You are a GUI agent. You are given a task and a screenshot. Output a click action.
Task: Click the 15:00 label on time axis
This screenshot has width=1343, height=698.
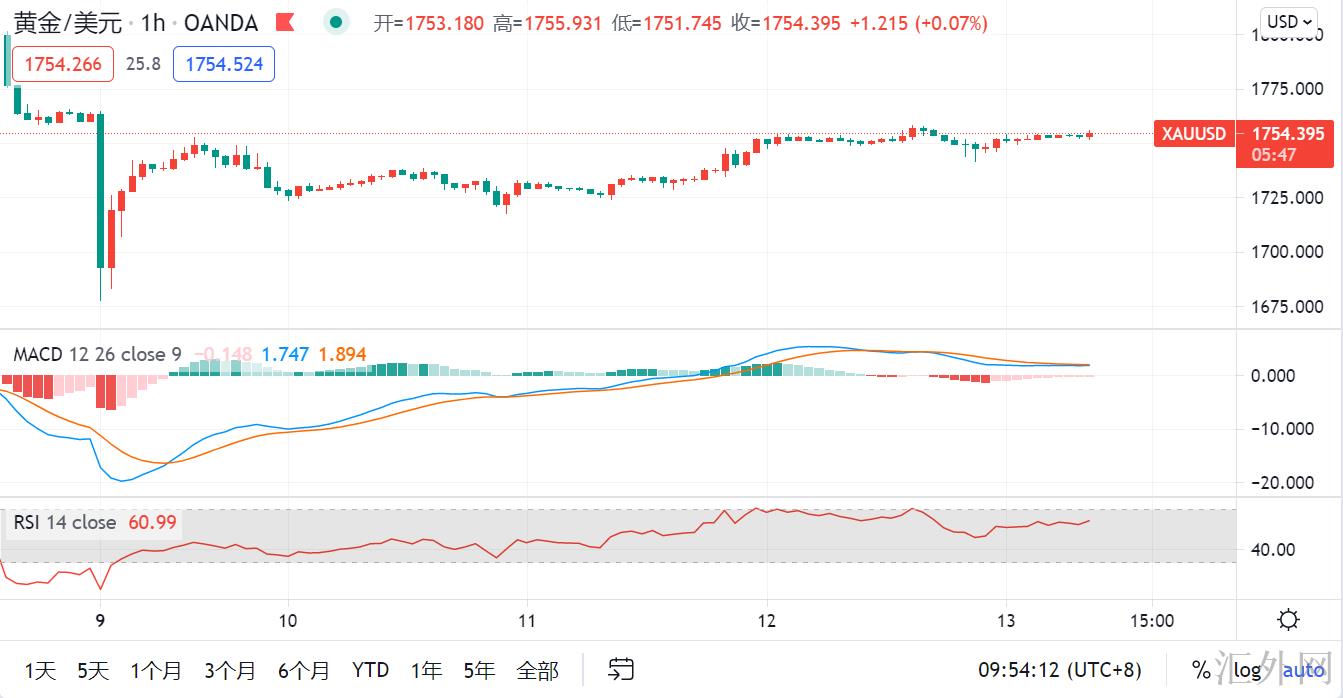(1151, 620)
